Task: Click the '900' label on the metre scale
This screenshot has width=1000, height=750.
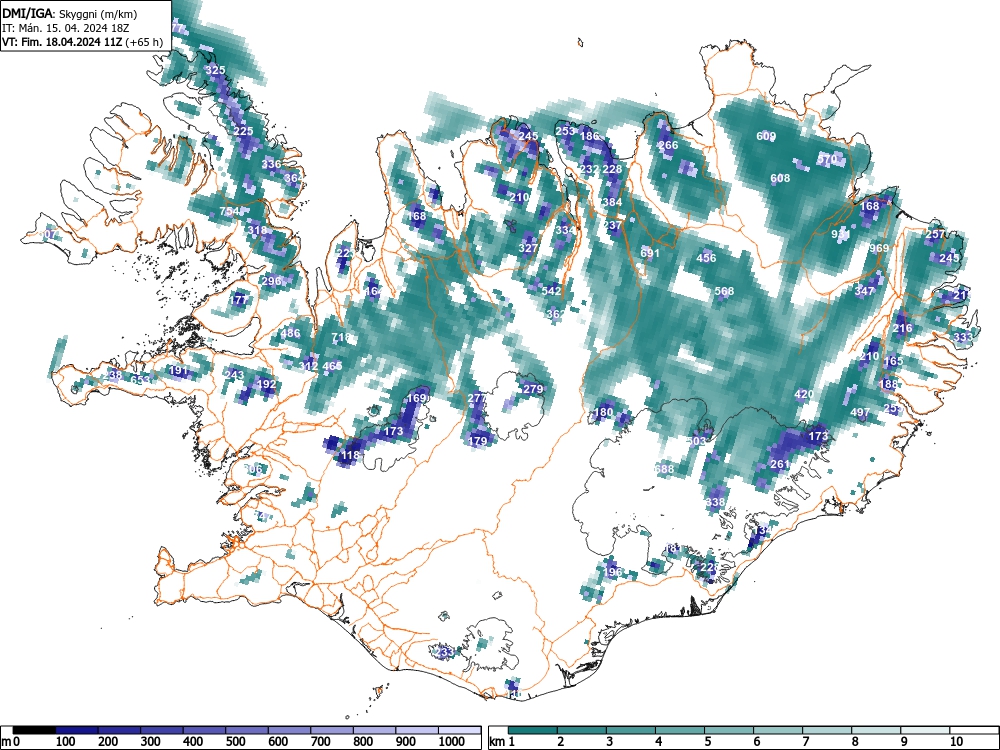Action: [406, 741]
